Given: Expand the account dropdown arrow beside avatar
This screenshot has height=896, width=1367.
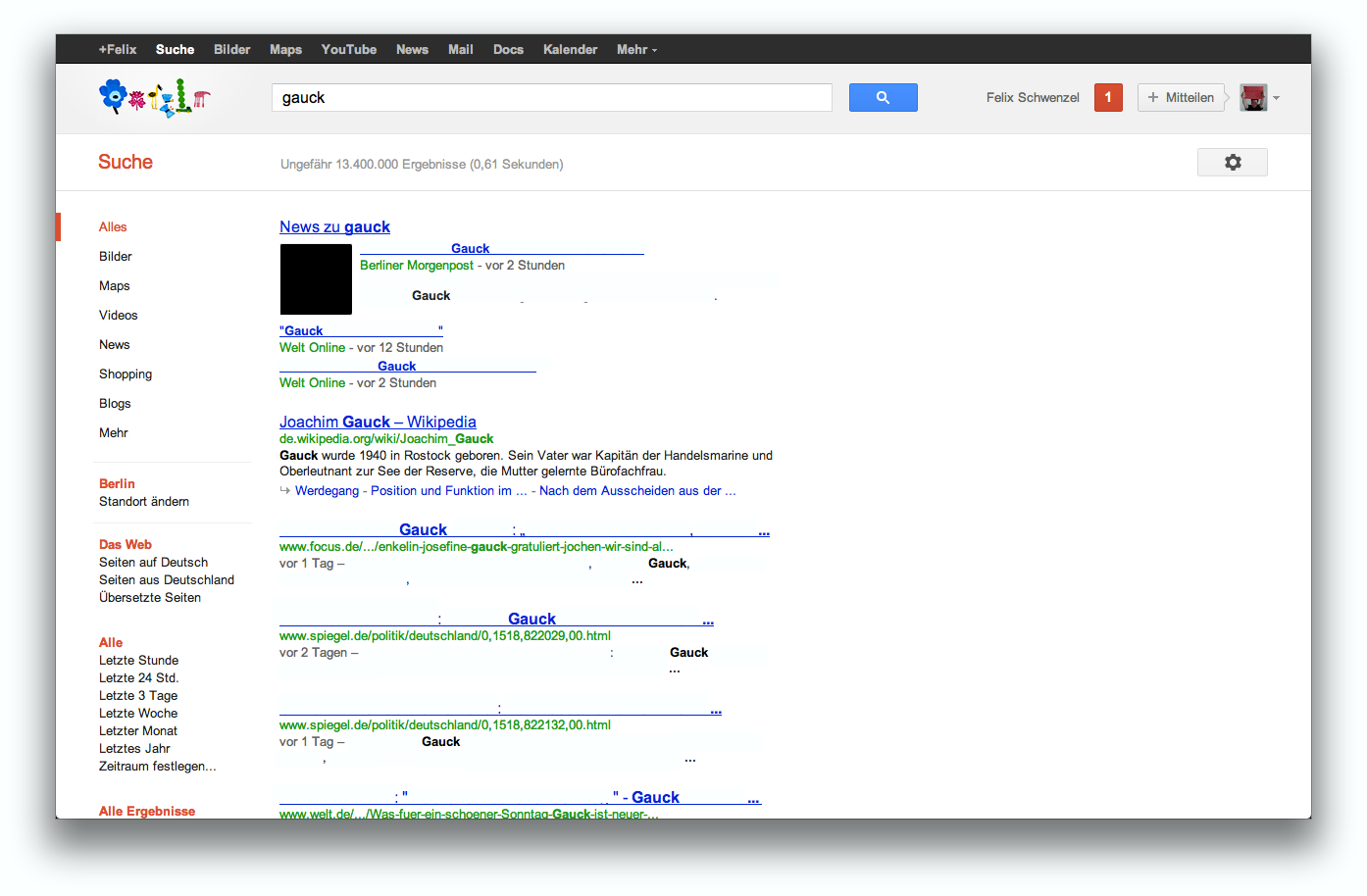Looking at the screenshot, I should point(1276,98).
